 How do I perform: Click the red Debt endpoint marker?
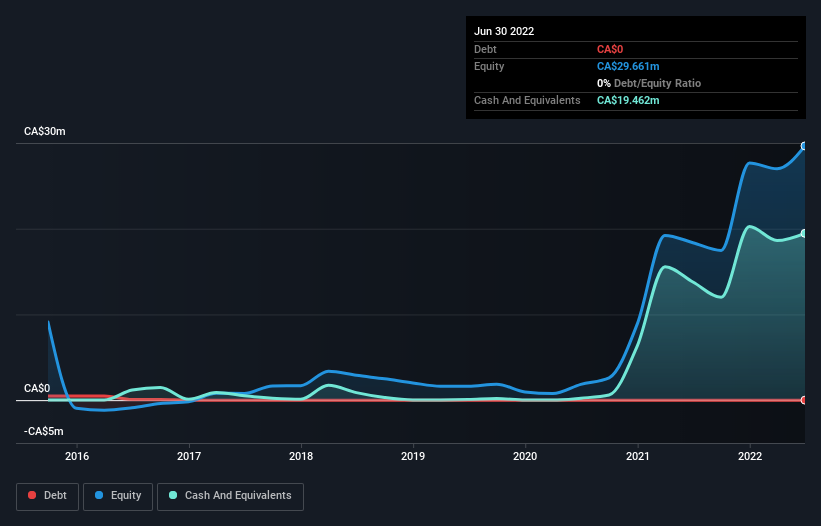(804, 400)
